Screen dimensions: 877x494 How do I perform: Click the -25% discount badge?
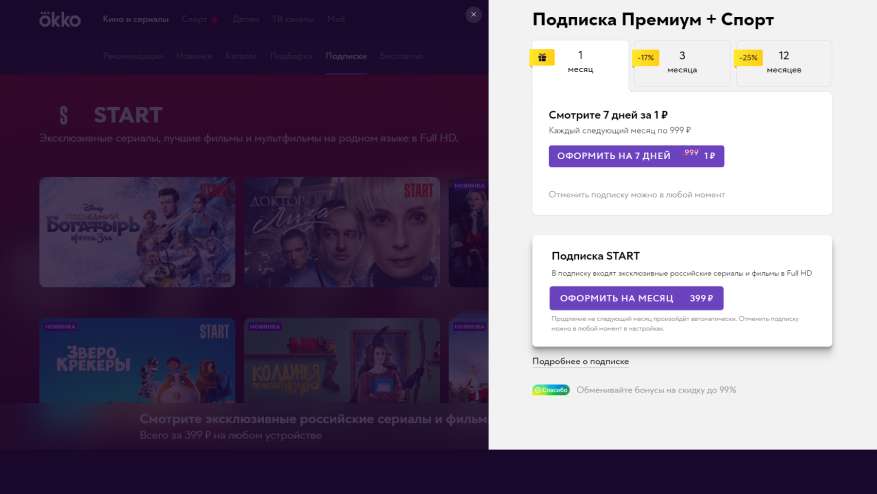[748, 58]
